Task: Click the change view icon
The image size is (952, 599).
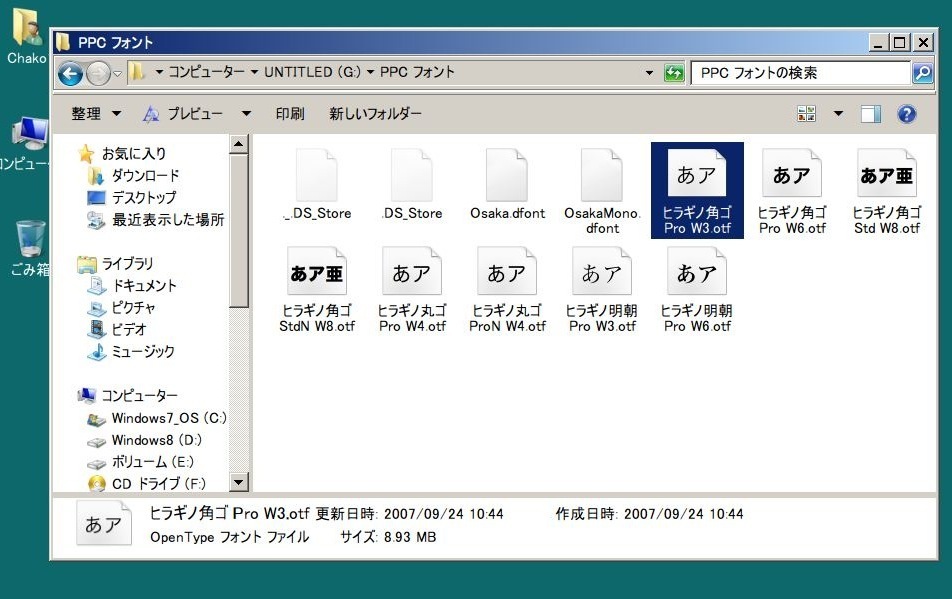Action: pyautogui.click(x=807, y=114)
